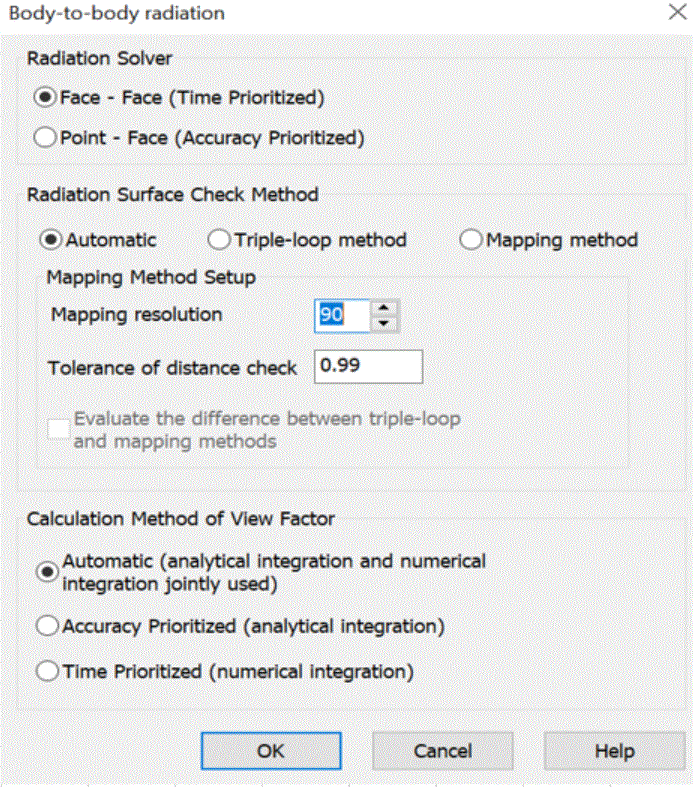Click the Tolerance of distance check field
This screenshot has width=693, height=787.
pyautogui.click(x=368, y=367)
